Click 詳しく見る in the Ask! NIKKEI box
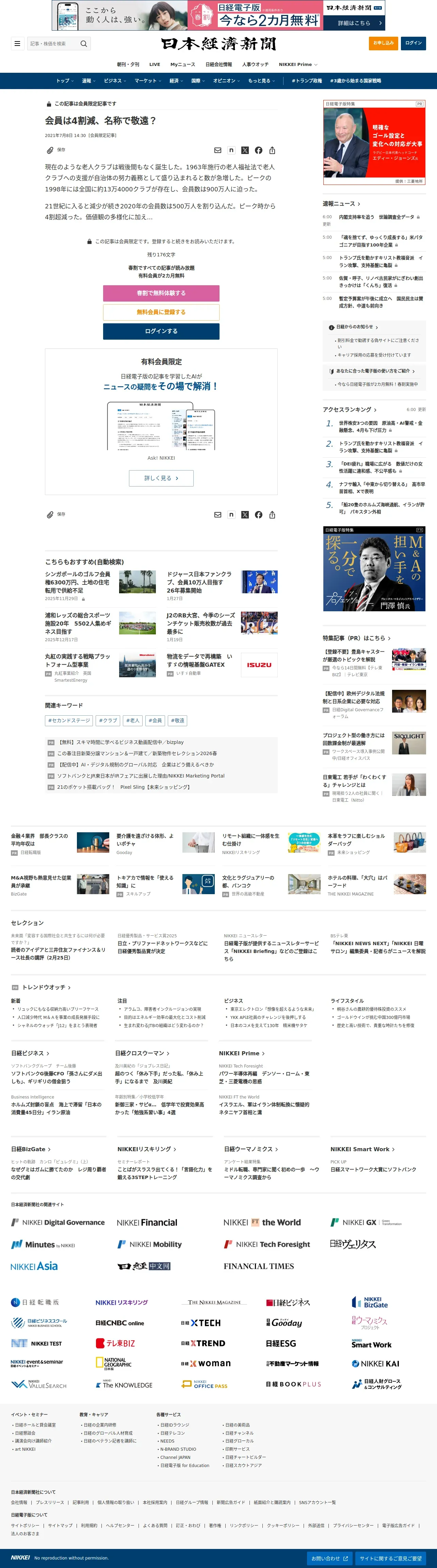This screenshot has width=437, height=1568. coord(161,478)
